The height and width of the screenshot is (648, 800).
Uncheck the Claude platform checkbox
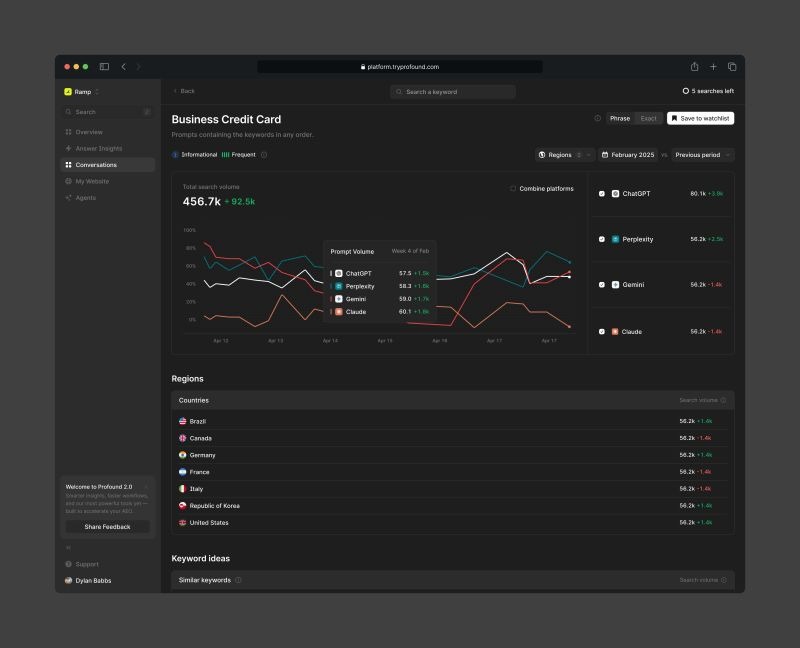[x=602, y=332]
